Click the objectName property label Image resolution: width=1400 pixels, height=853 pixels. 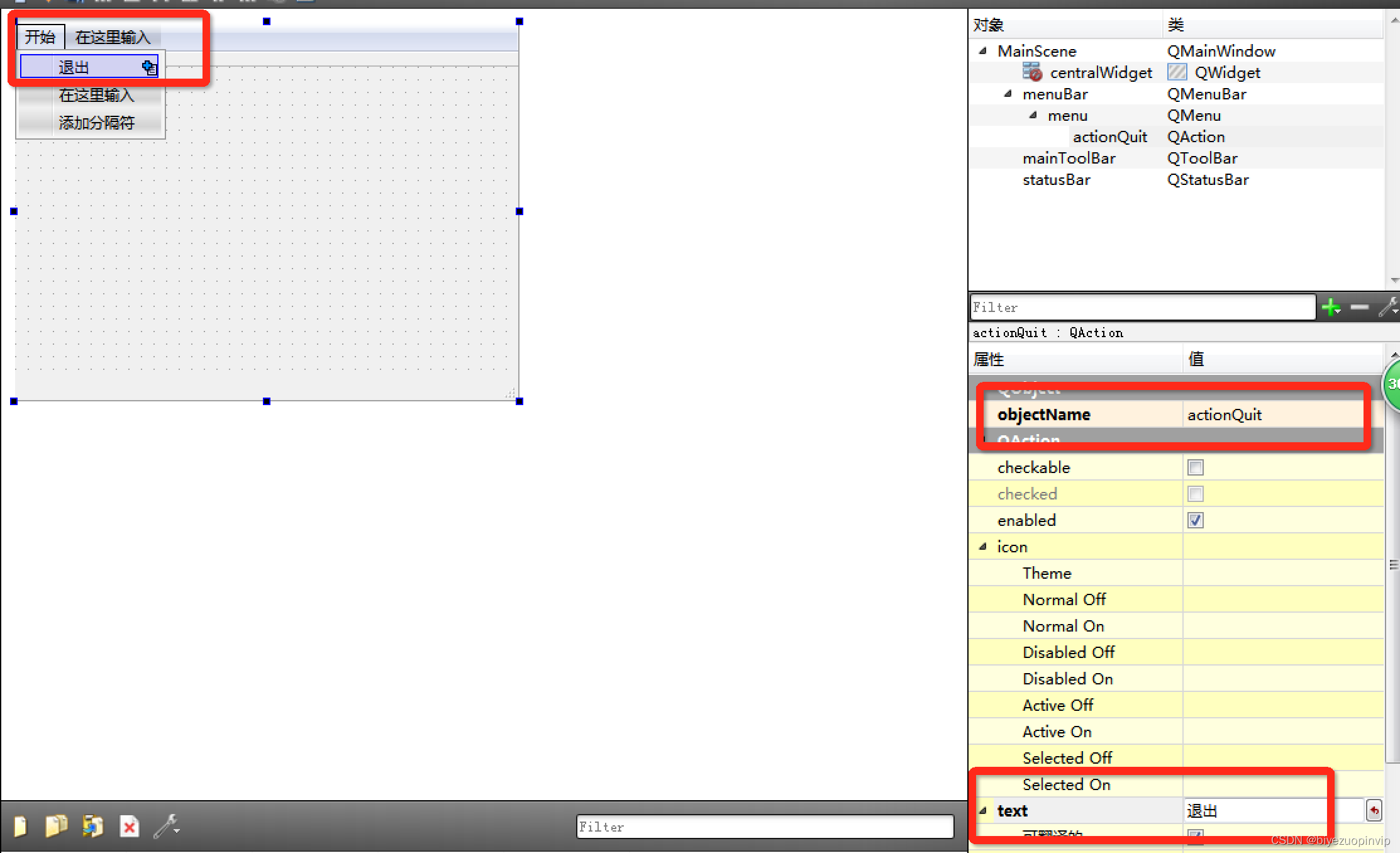[x=1043, y=415]
